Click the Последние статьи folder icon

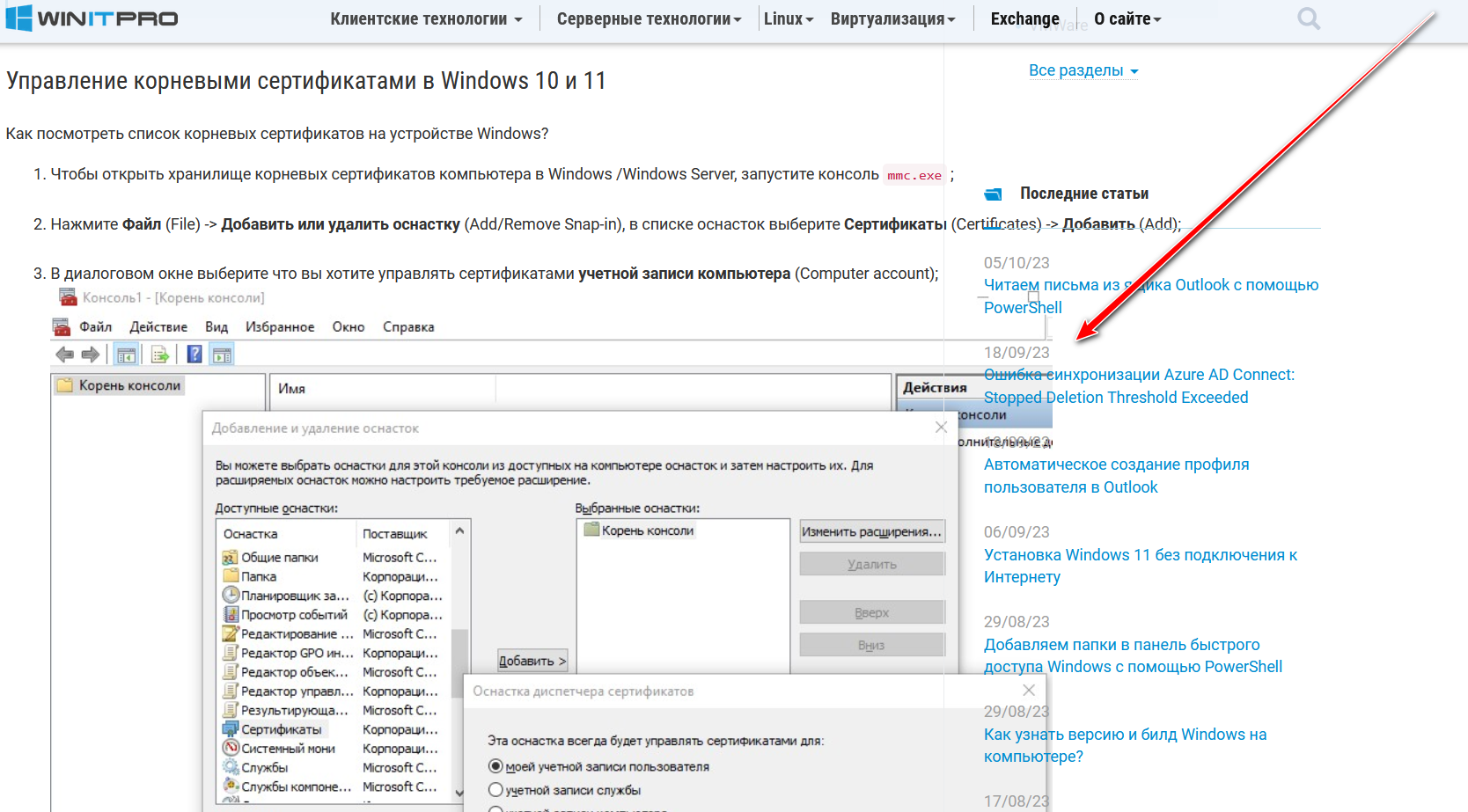[x=994, y=194]
